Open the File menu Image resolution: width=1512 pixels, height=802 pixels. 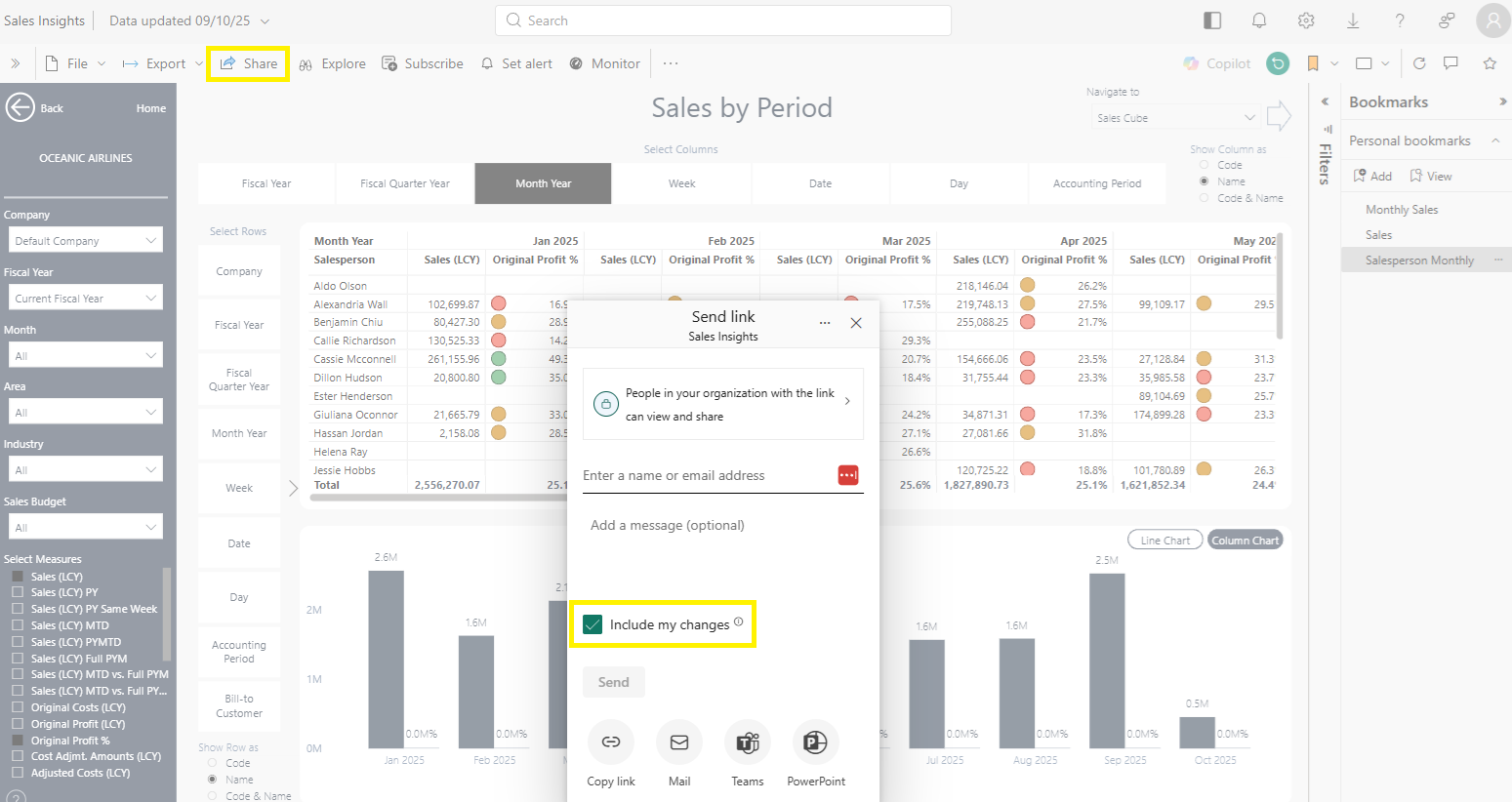click(76, 63)
